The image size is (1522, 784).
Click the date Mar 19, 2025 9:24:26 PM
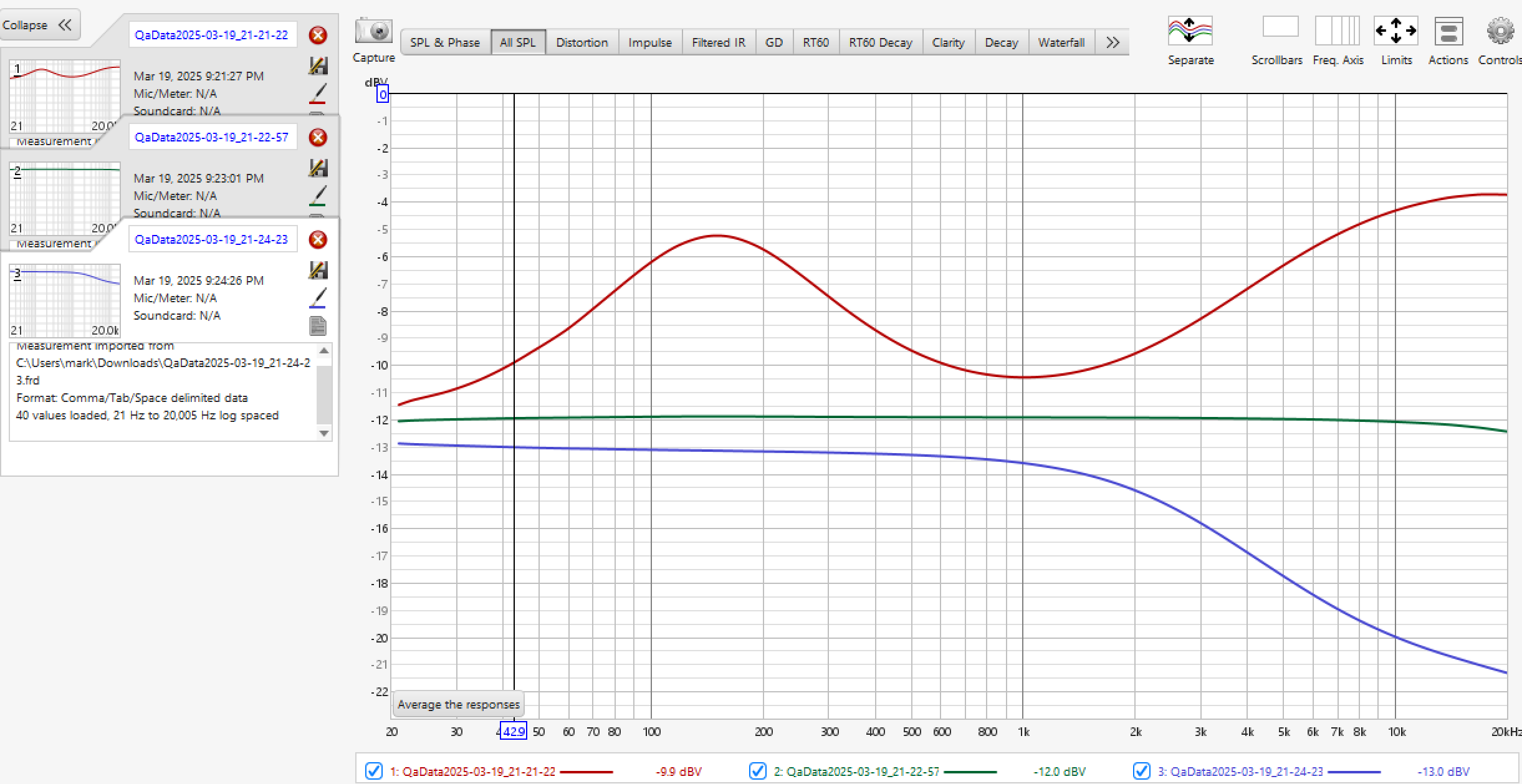coord(199,280)
